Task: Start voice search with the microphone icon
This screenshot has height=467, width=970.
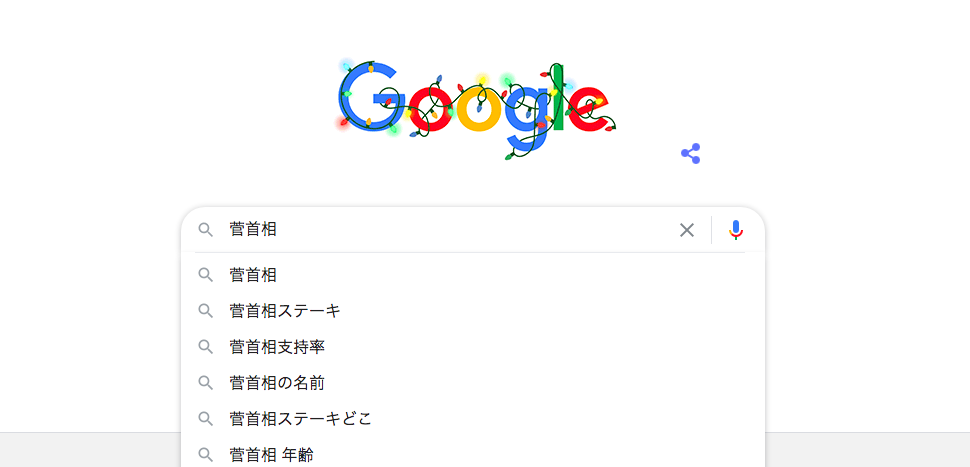Action: click(736, 230)
